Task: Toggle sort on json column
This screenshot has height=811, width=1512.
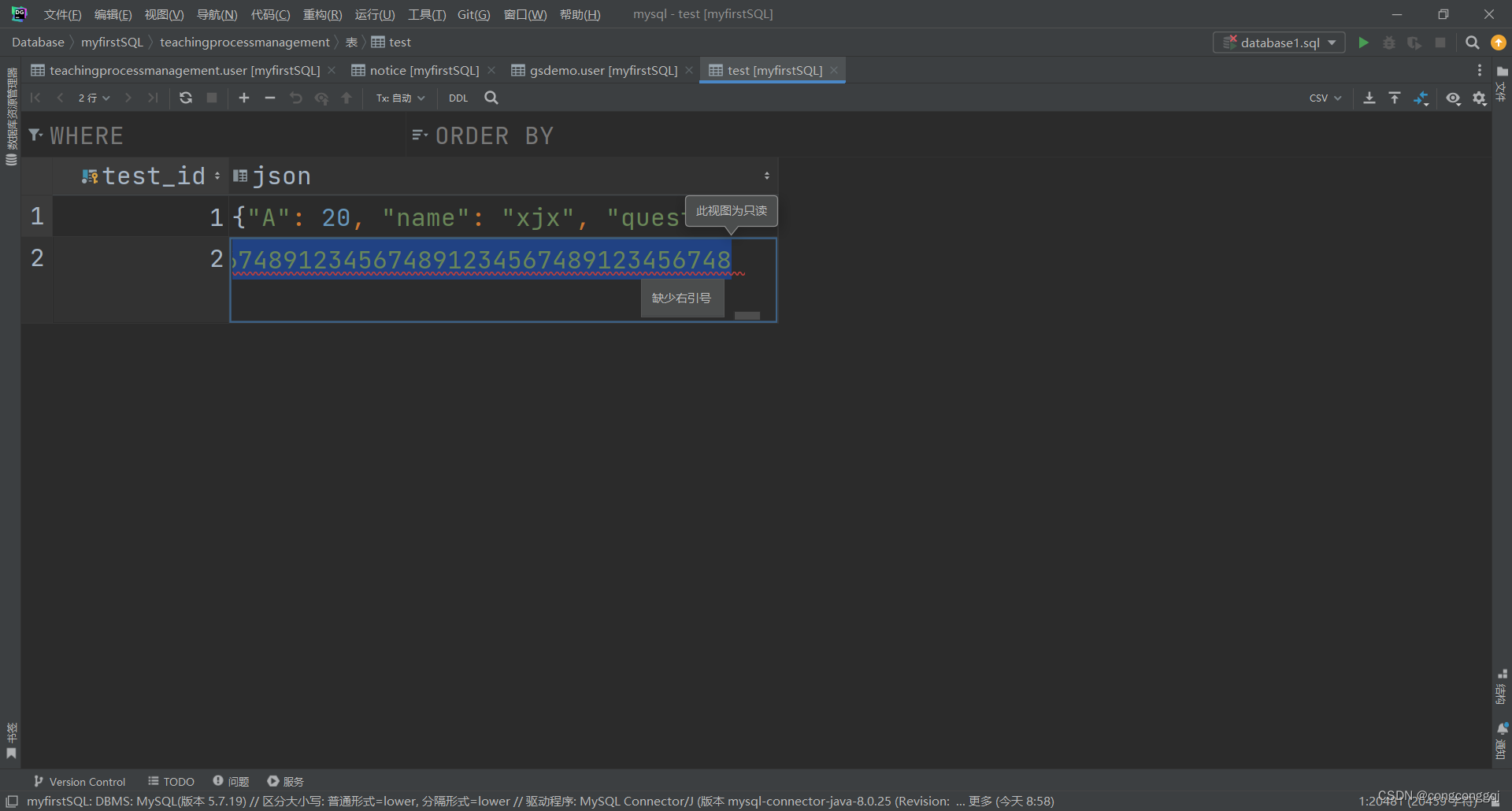Action: pyautogui.click(x=767, y=176)
